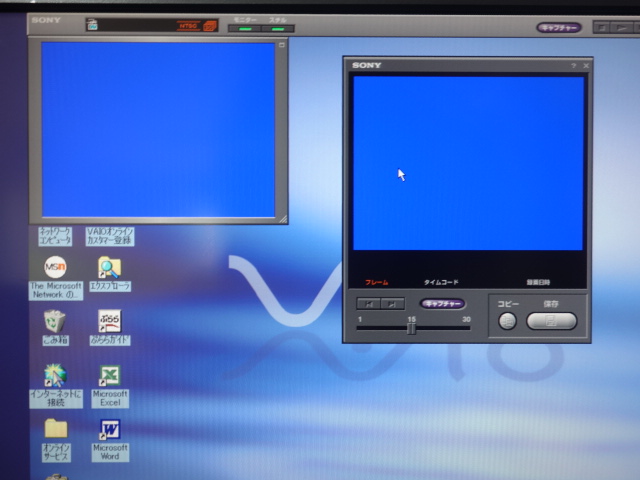Open the ぷららガイド desktop shortcut
Image resolution: width=640 pixels, height=480 pixels.
coord(110,321)
